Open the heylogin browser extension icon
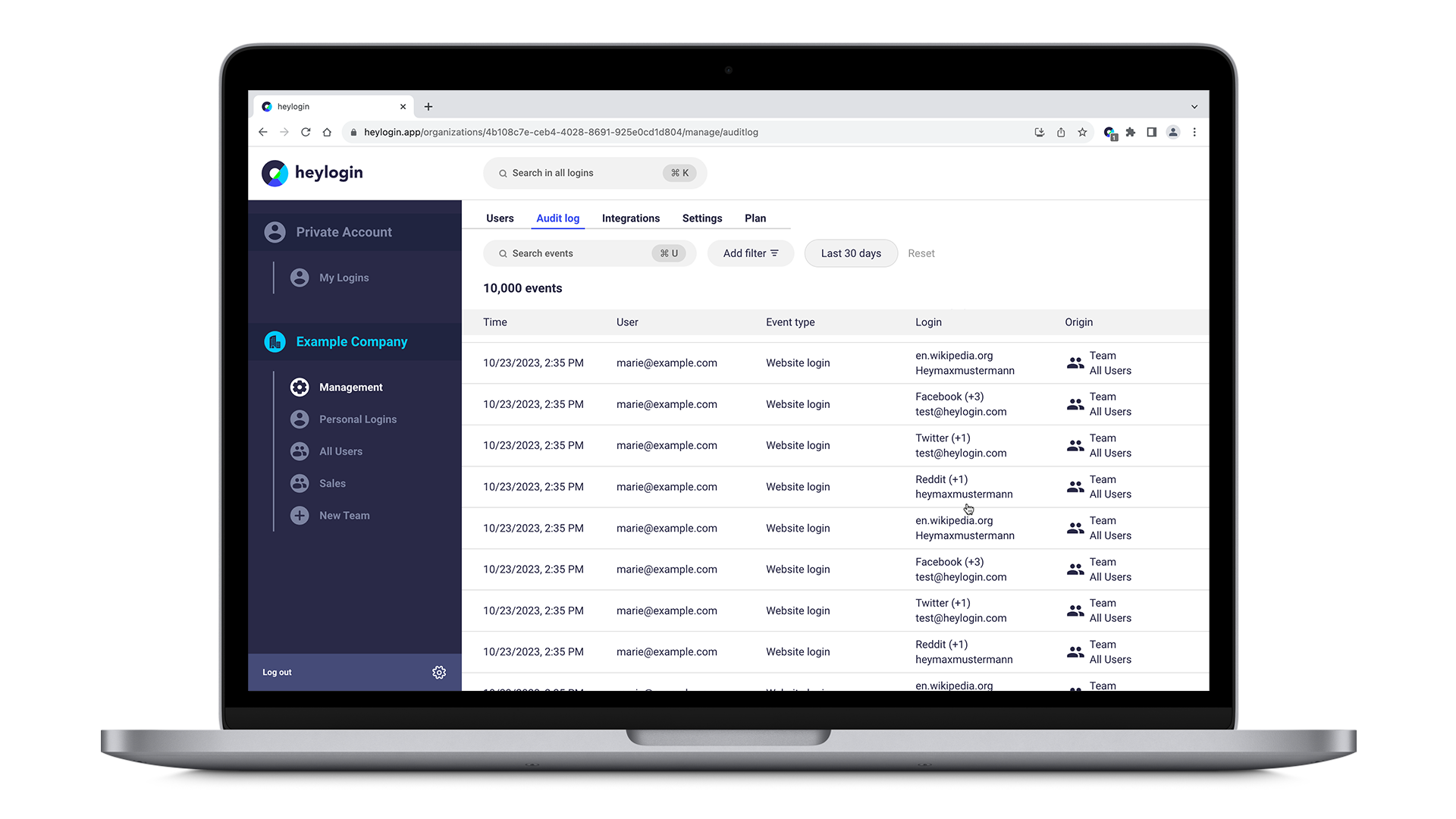Image resolution: width=1456 pixels, height=819 pixels. 1109,133
